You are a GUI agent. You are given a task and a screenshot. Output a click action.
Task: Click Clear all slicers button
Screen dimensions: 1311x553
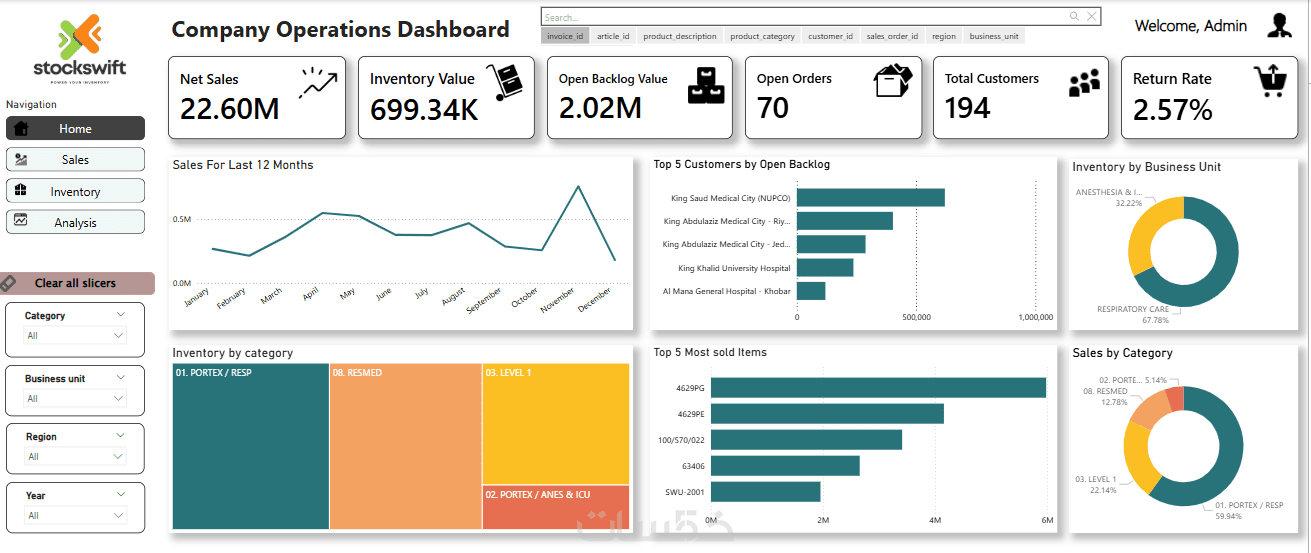77,284
